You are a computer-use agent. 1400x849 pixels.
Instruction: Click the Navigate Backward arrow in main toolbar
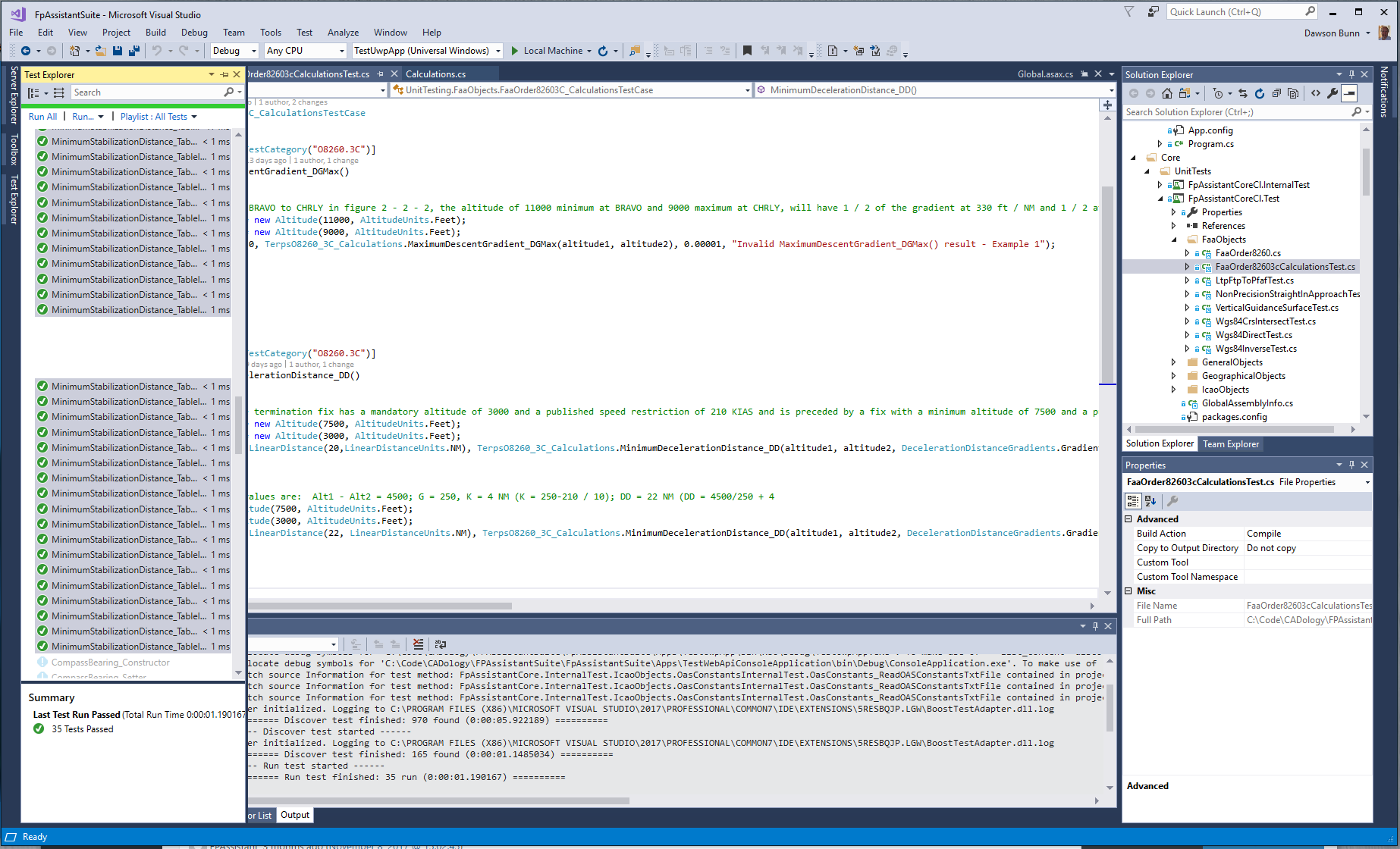point(26,51)
